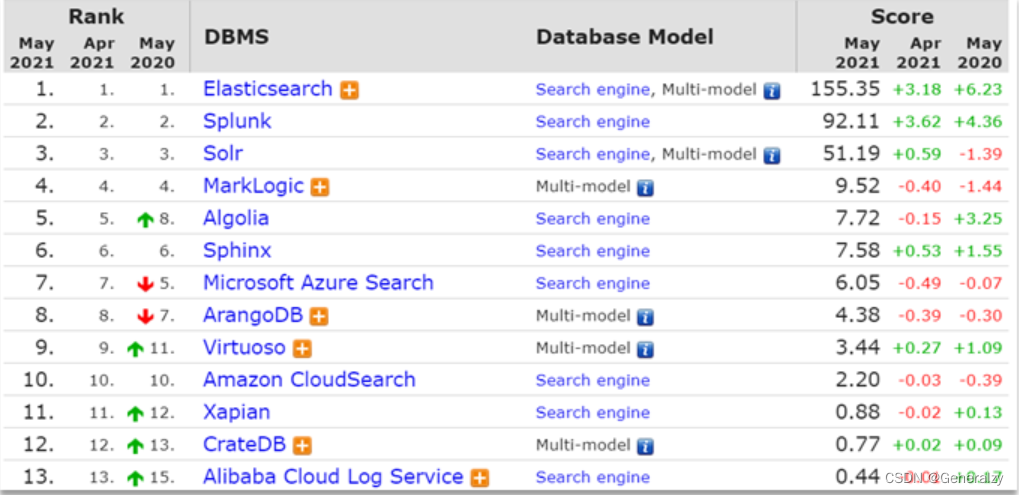This screenshot has width=1019, height=495.
Task: Click the score value 7.72
Action: point(858,218)
